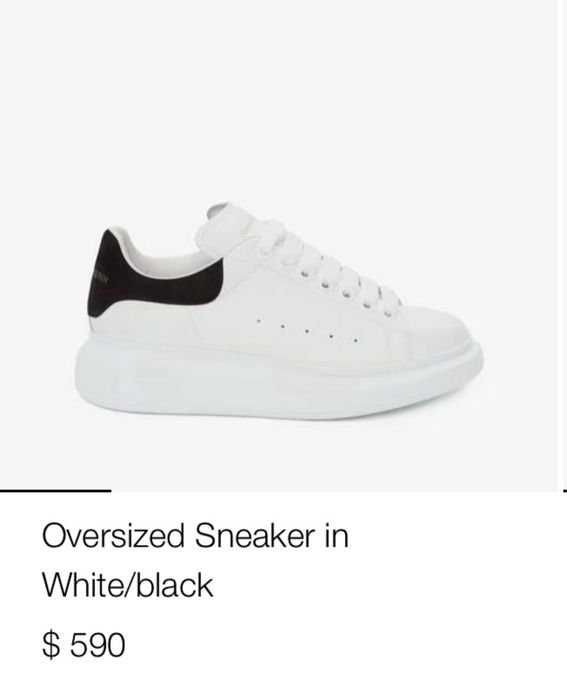Click the word "Sneaker" in product title
Screen dimensions: 567x699
254,535
